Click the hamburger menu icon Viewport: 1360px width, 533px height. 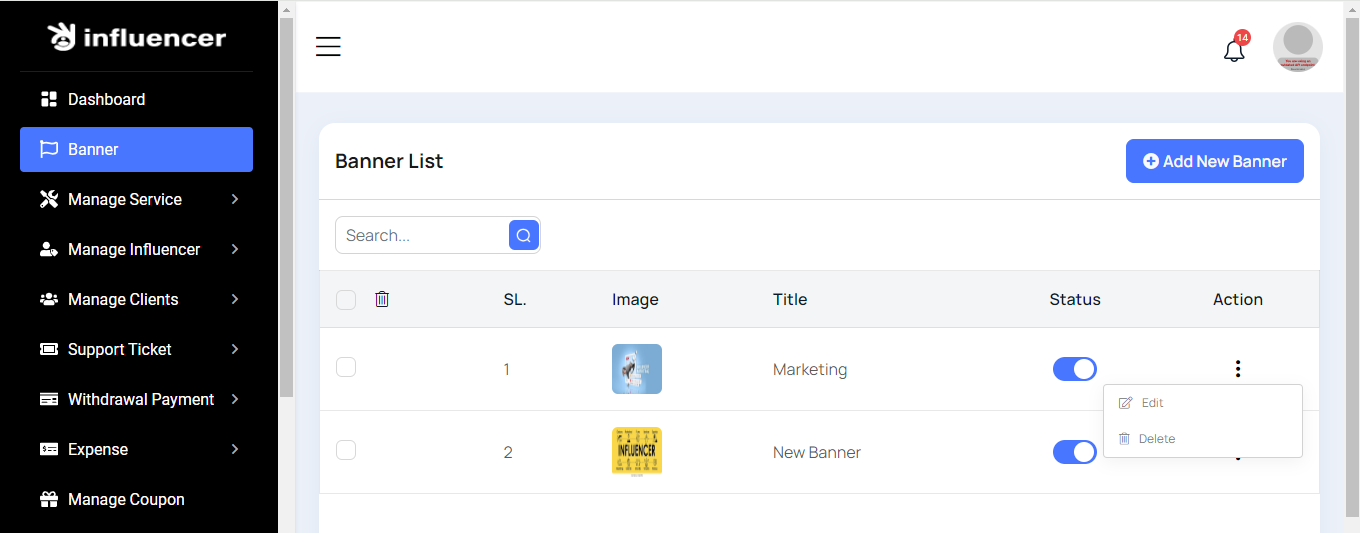328,47
